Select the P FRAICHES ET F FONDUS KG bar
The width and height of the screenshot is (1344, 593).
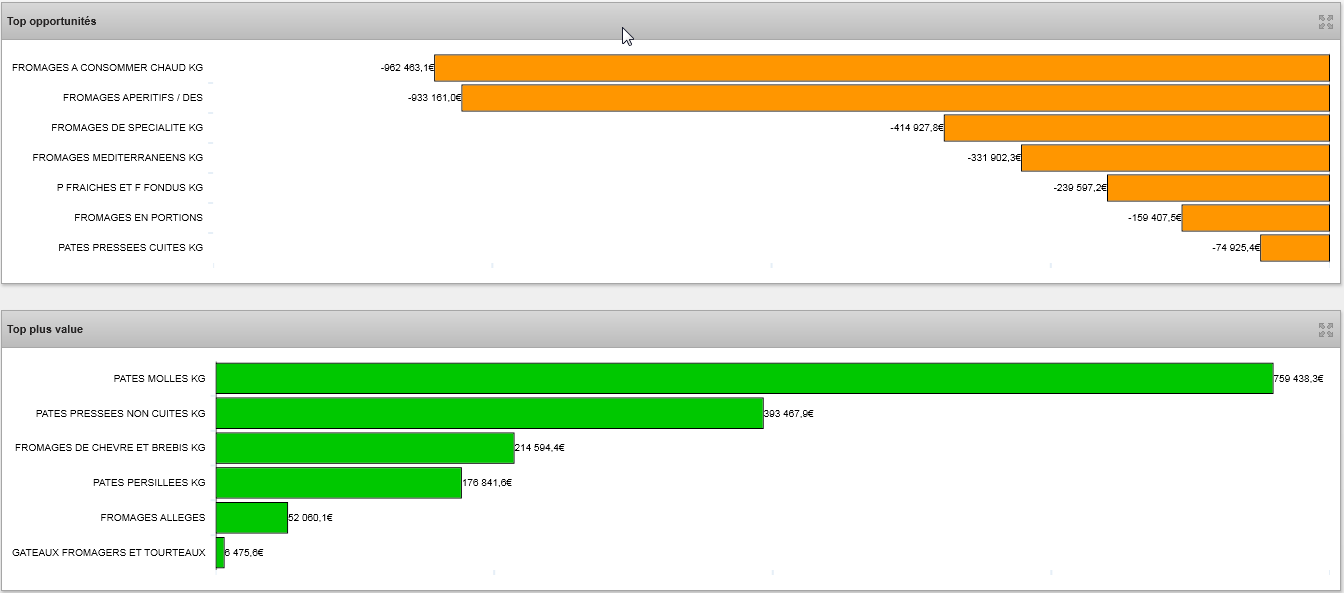pos(1218,188)
